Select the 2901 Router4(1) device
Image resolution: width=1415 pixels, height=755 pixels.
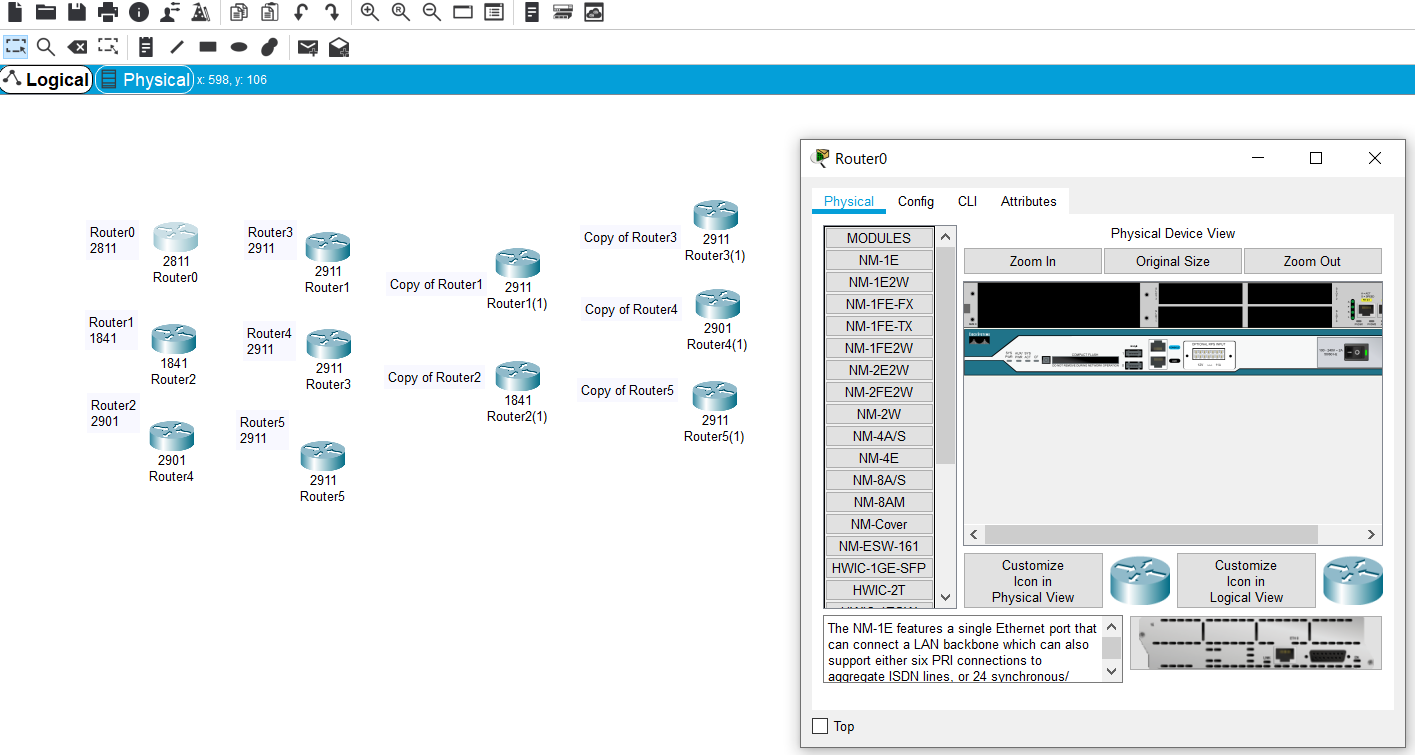(x=718, y=305)
